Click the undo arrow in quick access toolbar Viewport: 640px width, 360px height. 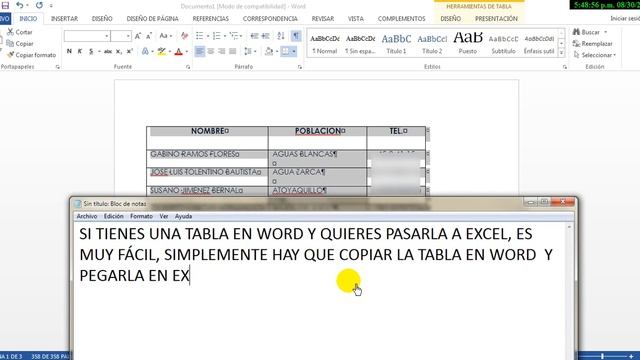20,5
